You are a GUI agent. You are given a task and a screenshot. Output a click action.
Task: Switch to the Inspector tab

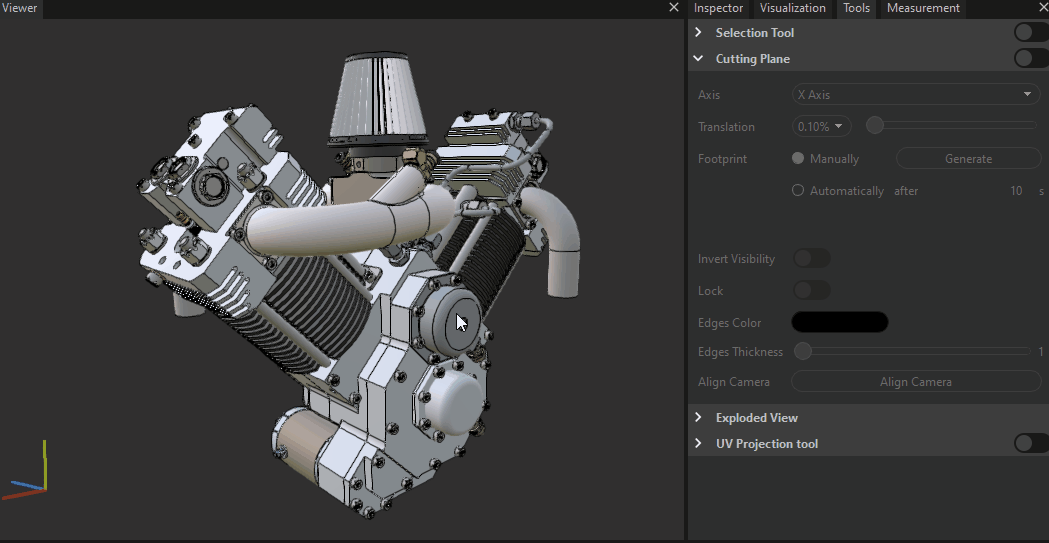(x=718, y=8)
